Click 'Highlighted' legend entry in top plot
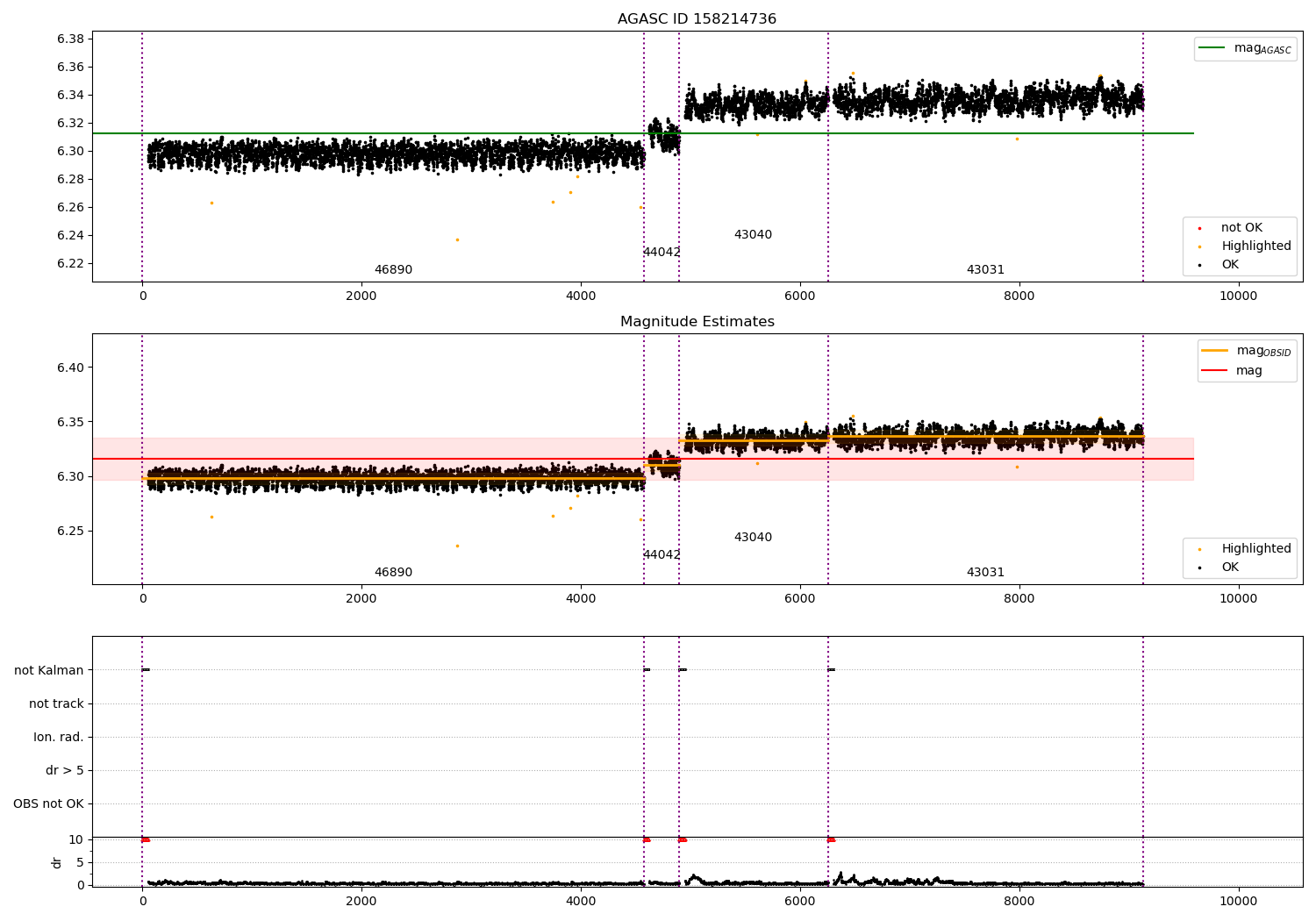1316x921 pixels. coord(1255,246)
